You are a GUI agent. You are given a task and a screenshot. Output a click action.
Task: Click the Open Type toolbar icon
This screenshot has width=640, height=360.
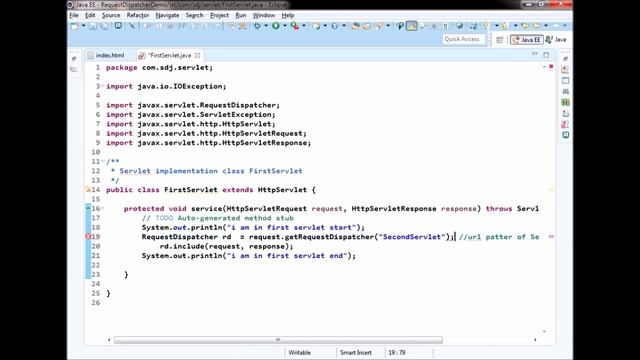click(355, 26)
